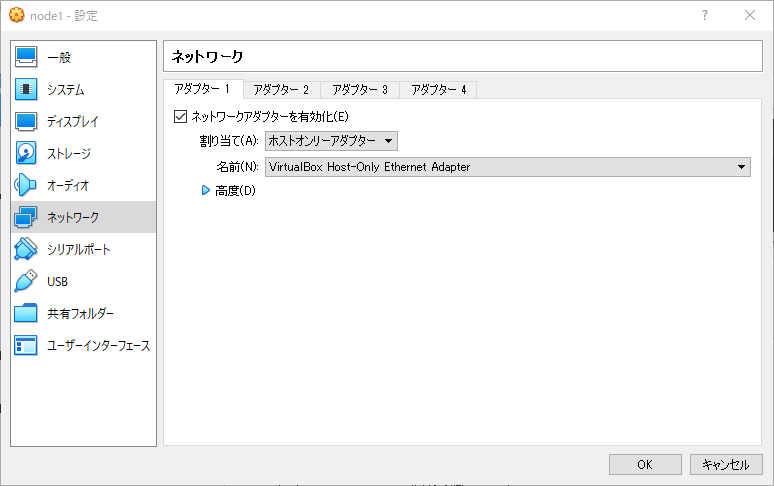
Task: Open the 共有フォルダー folder icon
Action: point(26,313)
